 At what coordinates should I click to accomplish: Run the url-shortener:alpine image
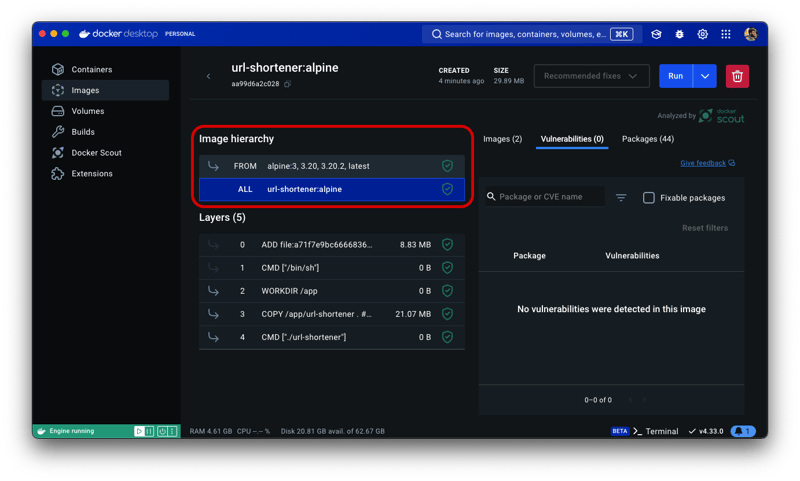click(676, 77)
